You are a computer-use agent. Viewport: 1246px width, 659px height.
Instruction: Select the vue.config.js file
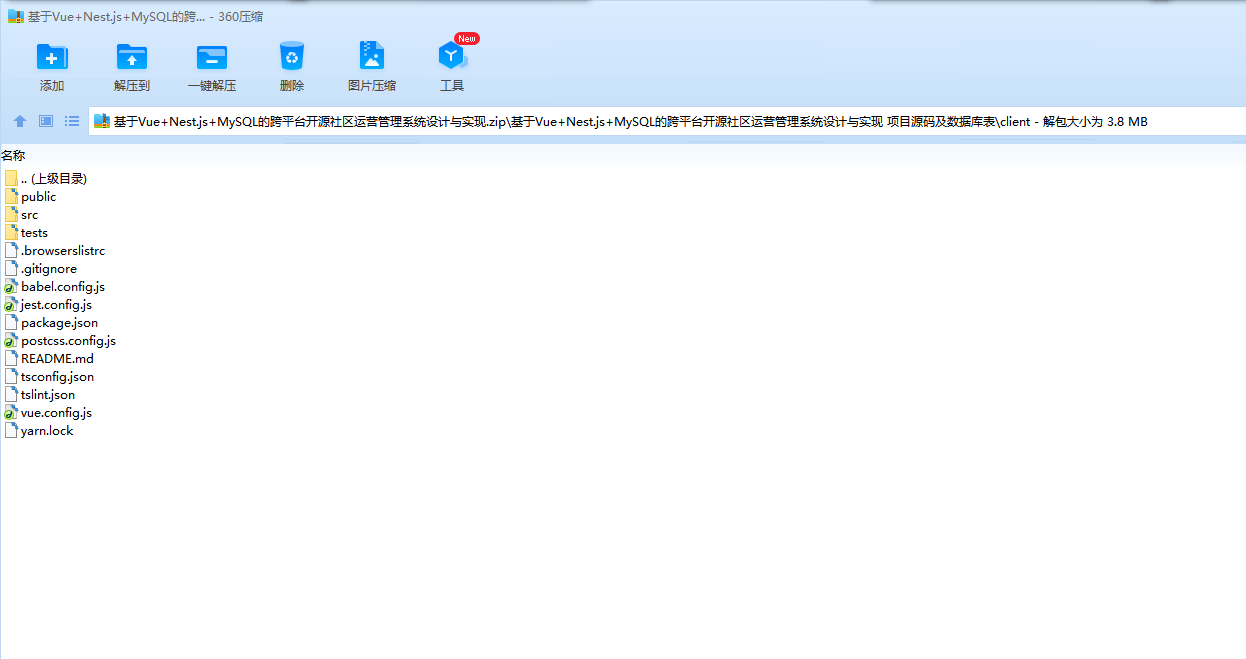[x=48, y=413]
